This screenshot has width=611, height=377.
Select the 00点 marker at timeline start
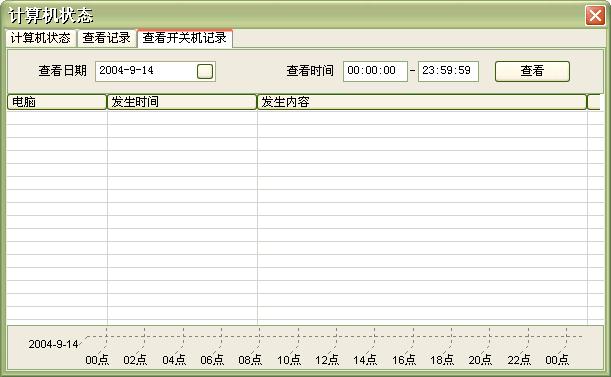[97, 359]
